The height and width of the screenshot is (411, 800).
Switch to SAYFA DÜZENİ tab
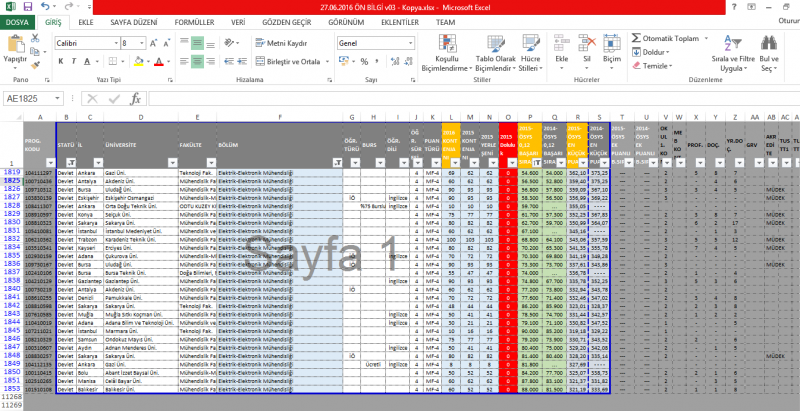point(134,22)
